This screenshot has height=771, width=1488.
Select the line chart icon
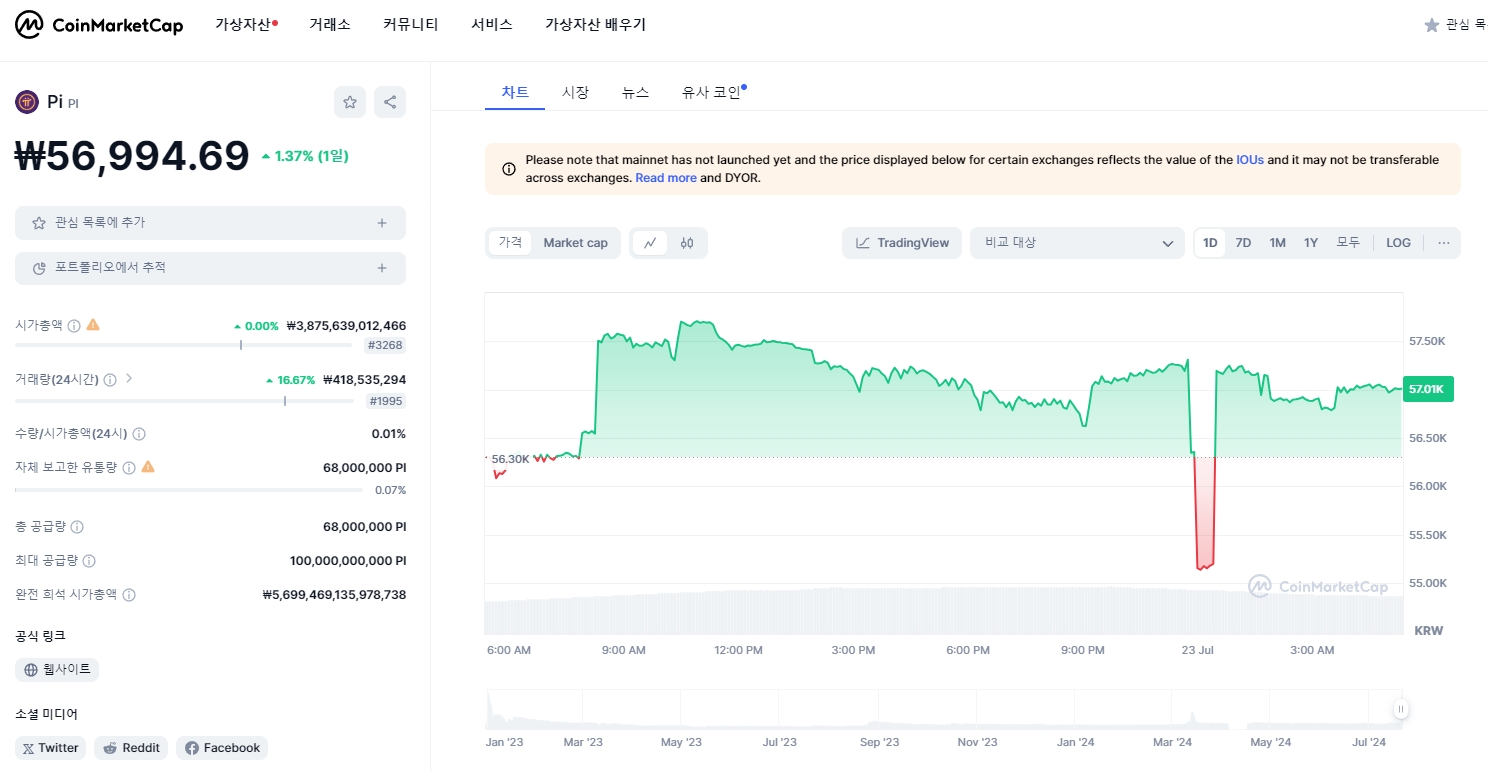pos(650,243)
